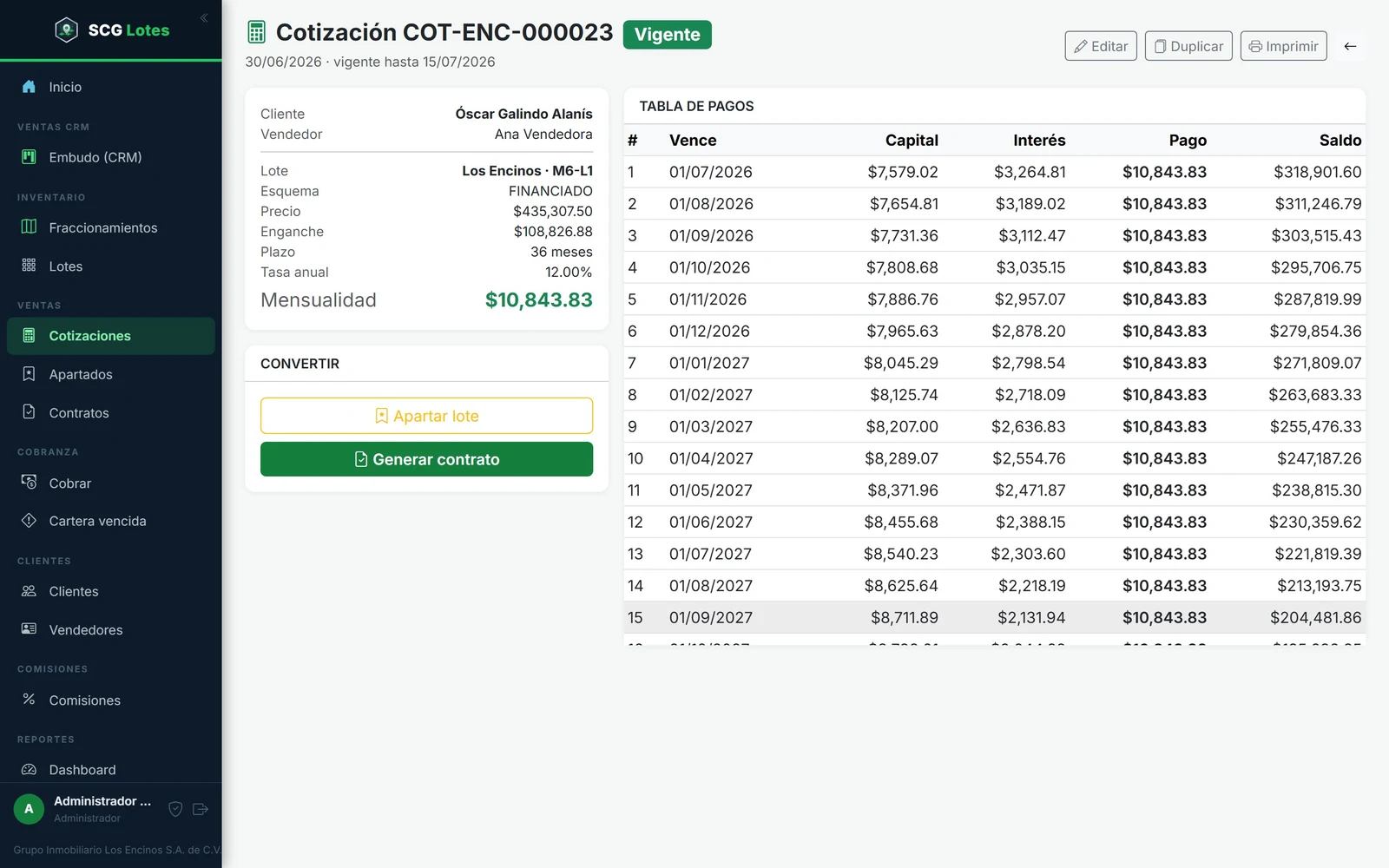The height and width of the screenshot is (868, 1389).
Task: Click the lot Los Encinos · M6-L1
Action: (527, 171)
